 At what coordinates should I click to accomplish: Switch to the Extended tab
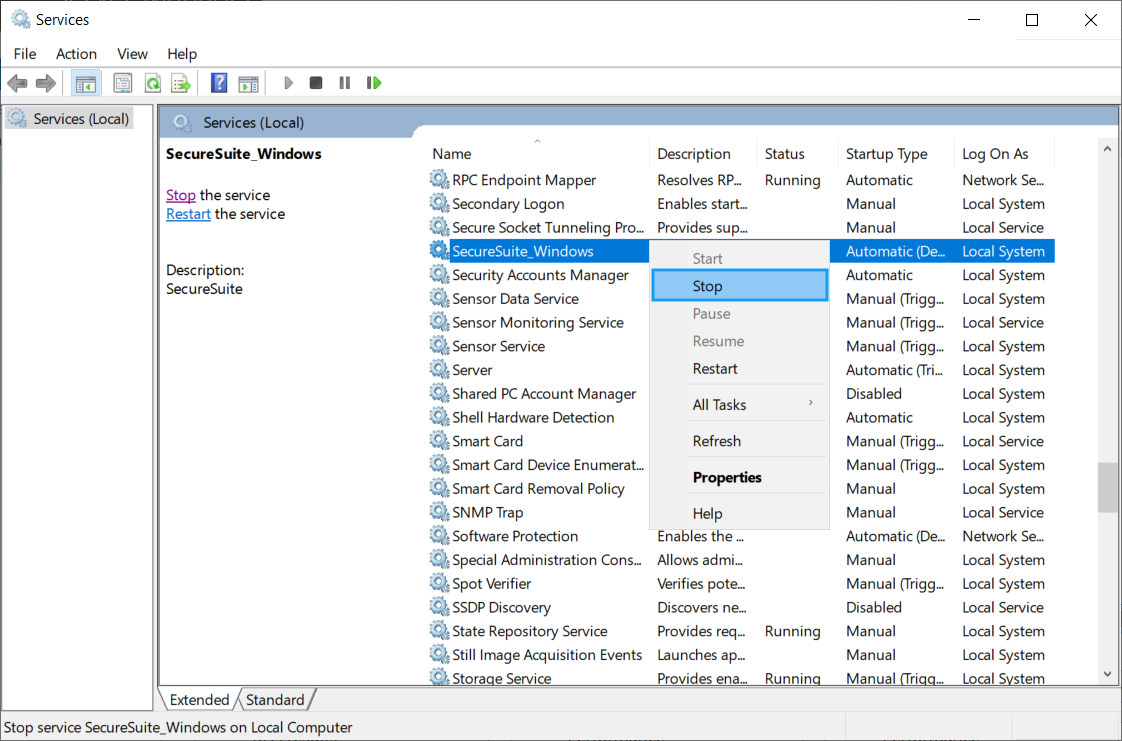click(x=199, y=700)
